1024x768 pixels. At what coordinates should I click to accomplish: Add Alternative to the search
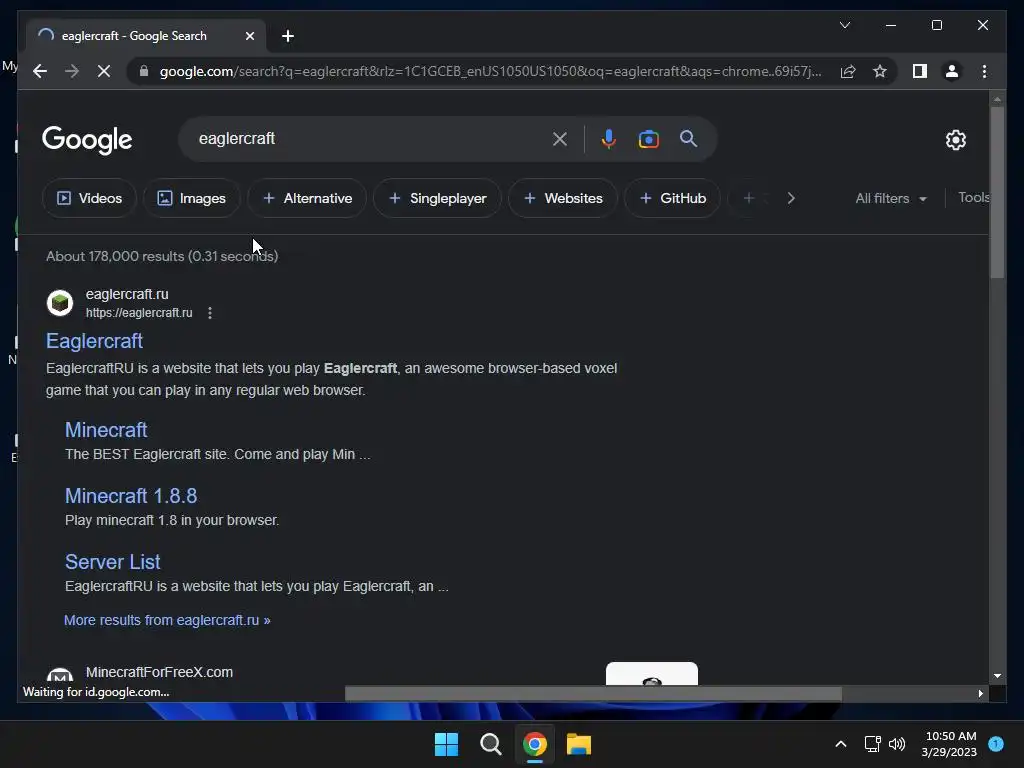tap(307, 198)
